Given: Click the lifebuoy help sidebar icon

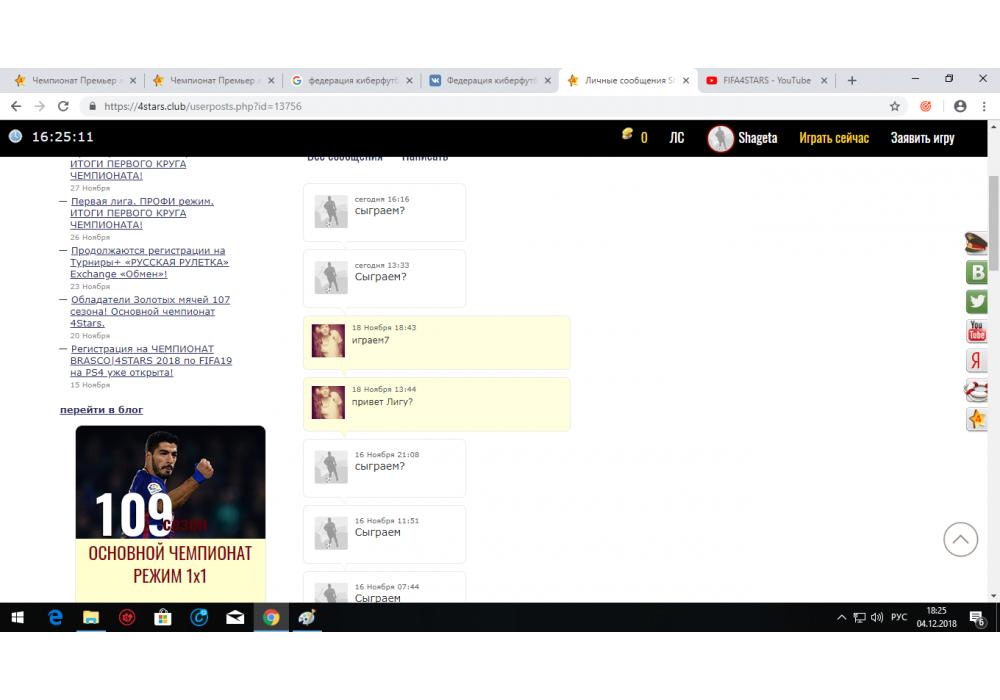Looking at the screenshot, I should [x=977, y=390].
